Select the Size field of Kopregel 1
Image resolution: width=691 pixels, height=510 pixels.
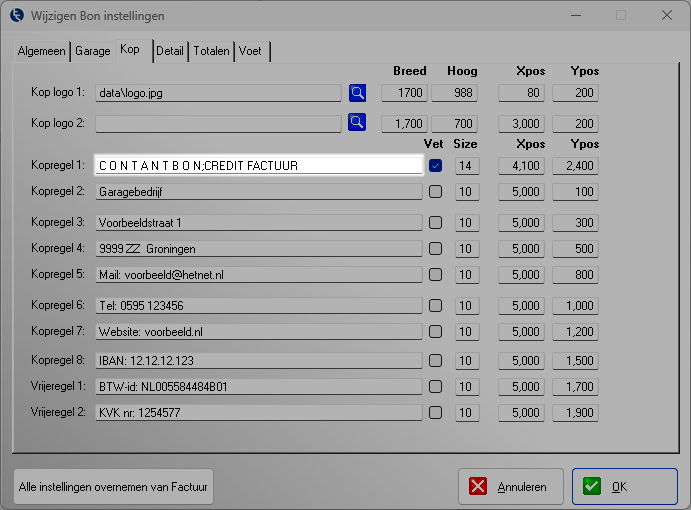click(x=465, y=166)
